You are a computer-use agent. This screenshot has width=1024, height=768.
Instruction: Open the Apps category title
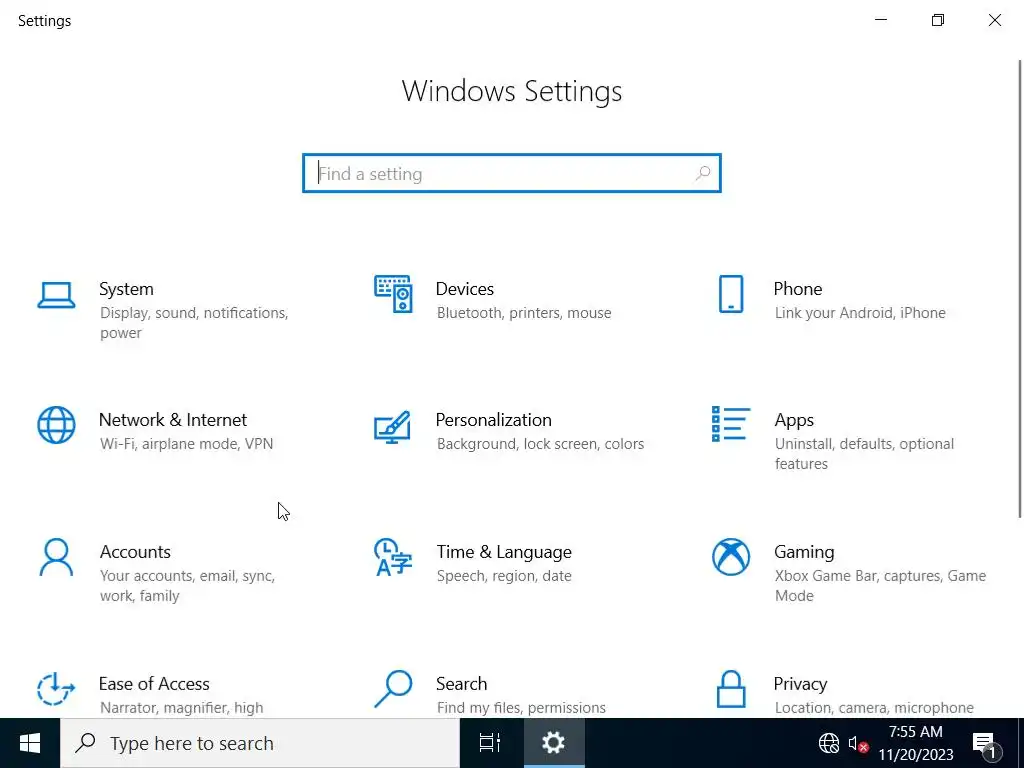tap(793, 420)
